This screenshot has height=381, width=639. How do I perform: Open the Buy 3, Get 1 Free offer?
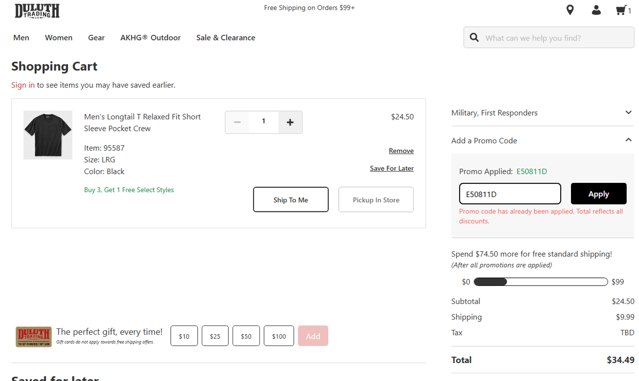tap(129, 189)
